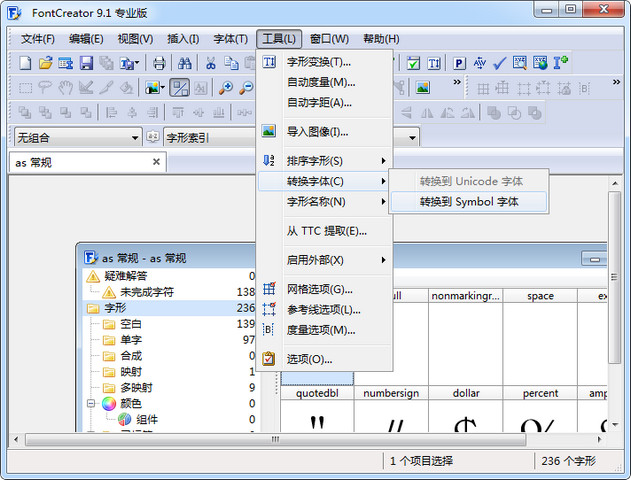Open the 窗口(W) menu
Image resolution: width=631 pixels, height=480 pixels.
coord(329,39)
